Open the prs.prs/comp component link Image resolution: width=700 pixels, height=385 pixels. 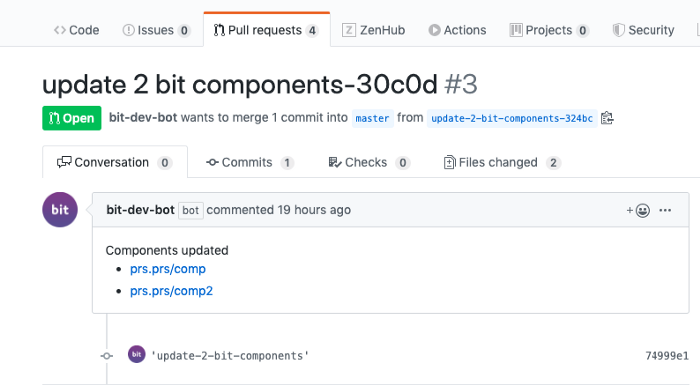click(x=168, y=269)
